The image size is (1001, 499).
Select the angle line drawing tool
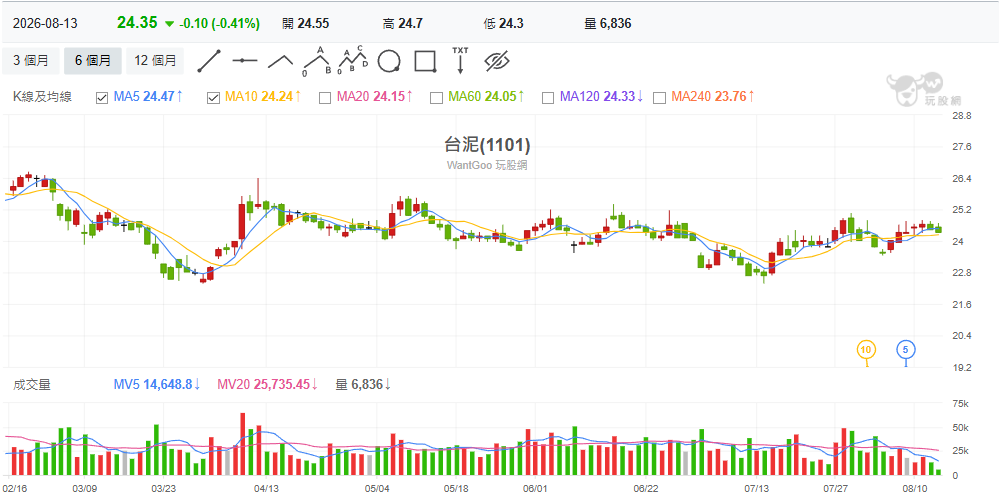(x=280, y=61)
